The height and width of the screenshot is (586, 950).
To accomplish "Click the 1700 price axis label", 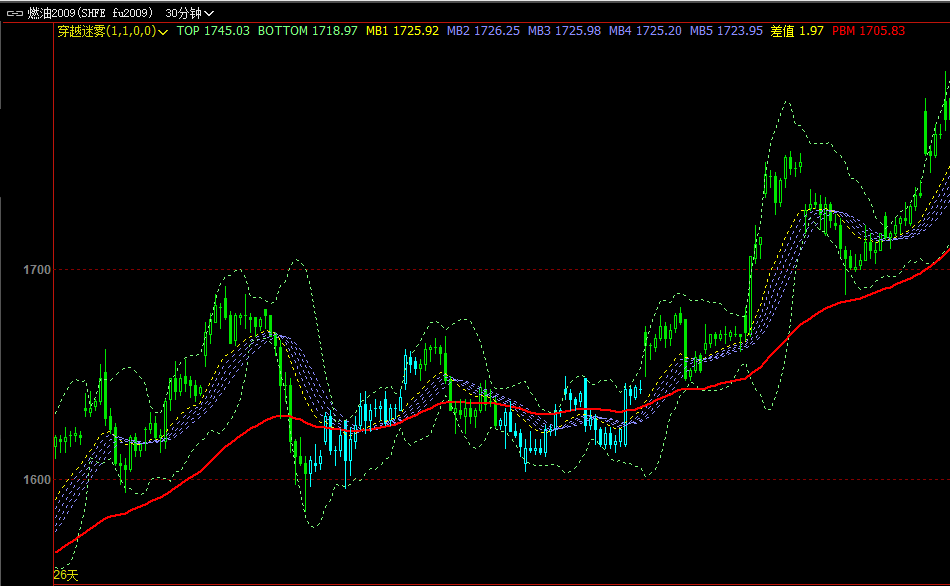I will pos(37,270).
